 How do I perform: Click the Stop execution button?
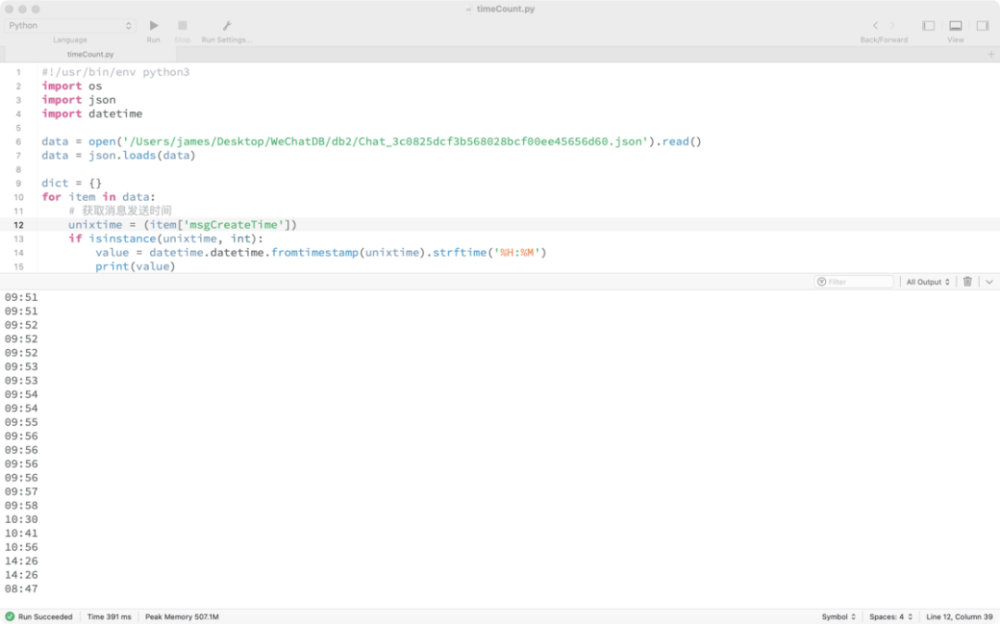[182, 25]
